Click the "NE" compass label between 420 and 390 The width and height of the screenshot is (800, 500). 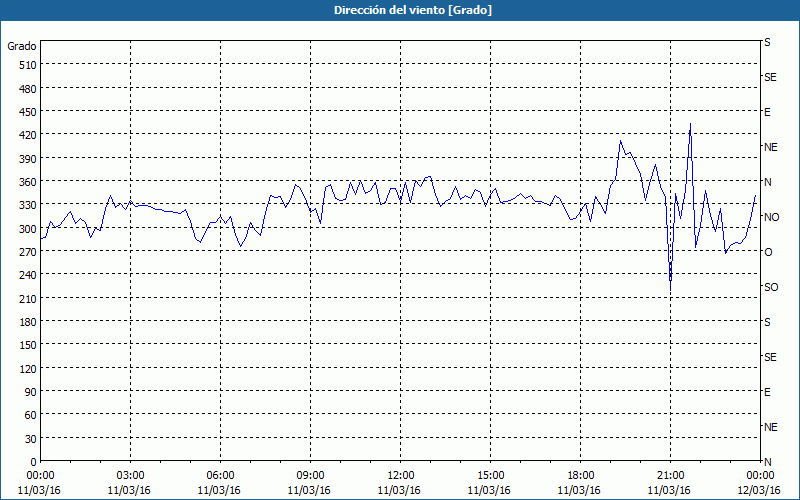(771, 147)
